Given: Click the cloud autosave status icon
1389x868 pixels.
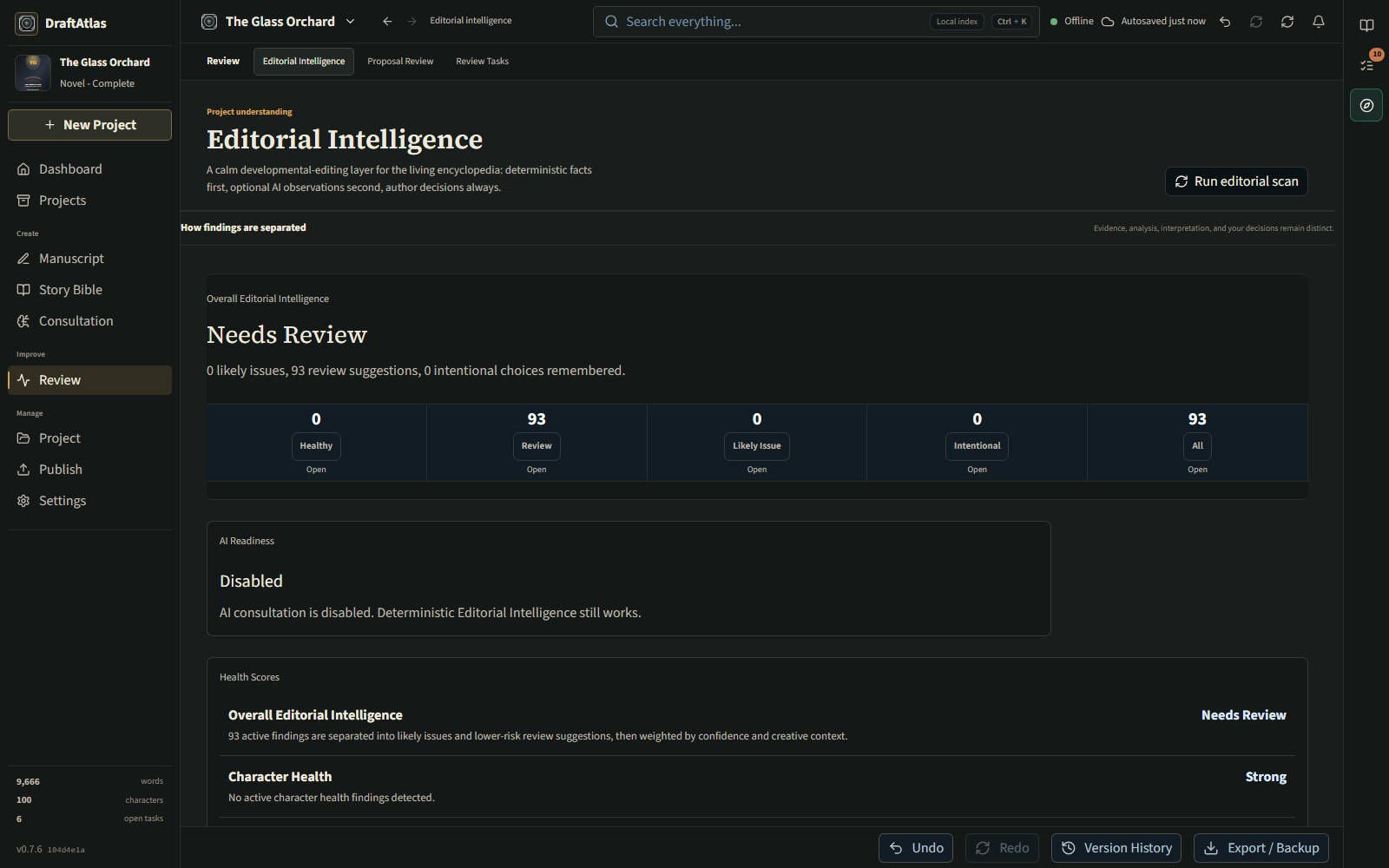Looking at the screenshot, I should (x=1108, y=22).
